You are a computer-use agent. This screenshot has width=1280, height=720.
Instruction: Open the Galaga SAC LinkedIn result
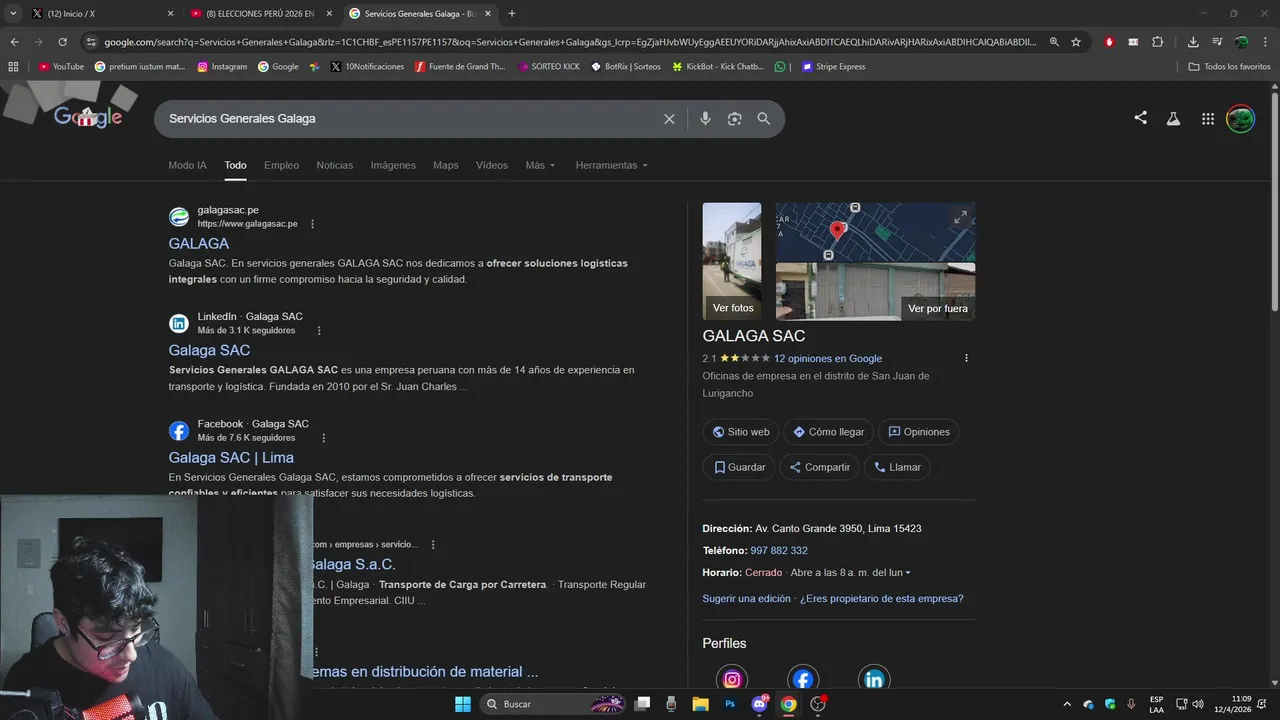point(209,350)
